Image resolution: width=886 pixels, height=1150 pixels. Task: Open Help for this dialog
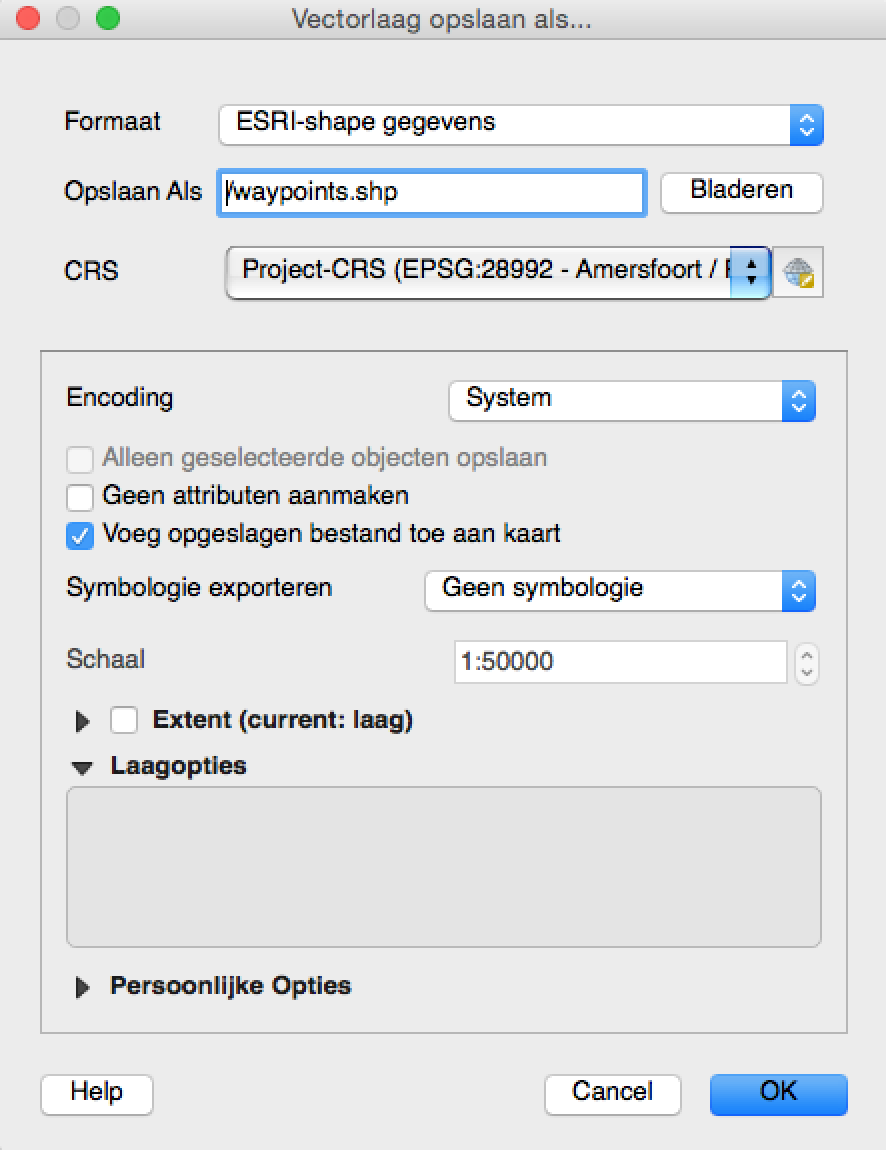pyautogui.click(x=96, y=1093)
